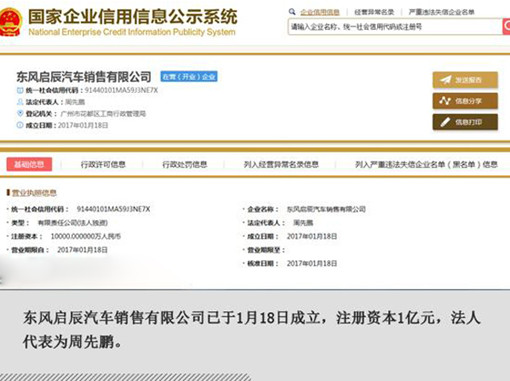Click the 营业期限自 date value
510x381 pixels.
pyautogui.click(x=82, y=250)
